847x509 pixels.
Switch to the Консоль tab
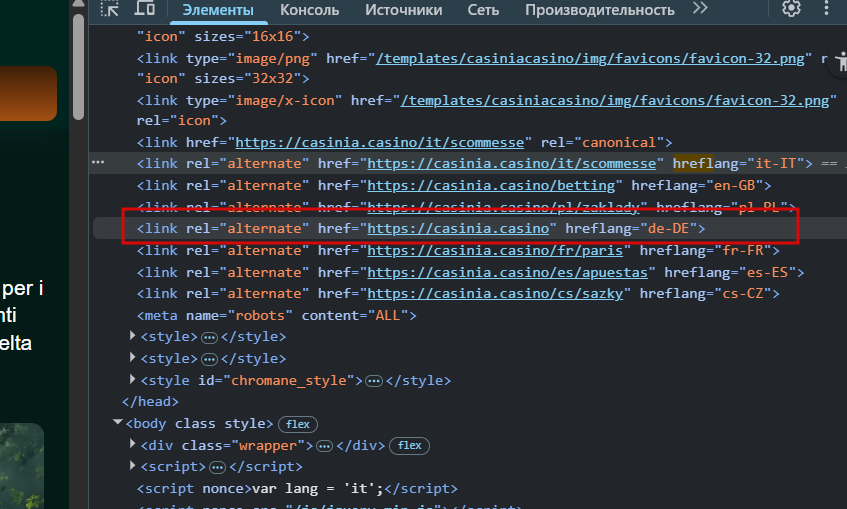pos(310,10)
